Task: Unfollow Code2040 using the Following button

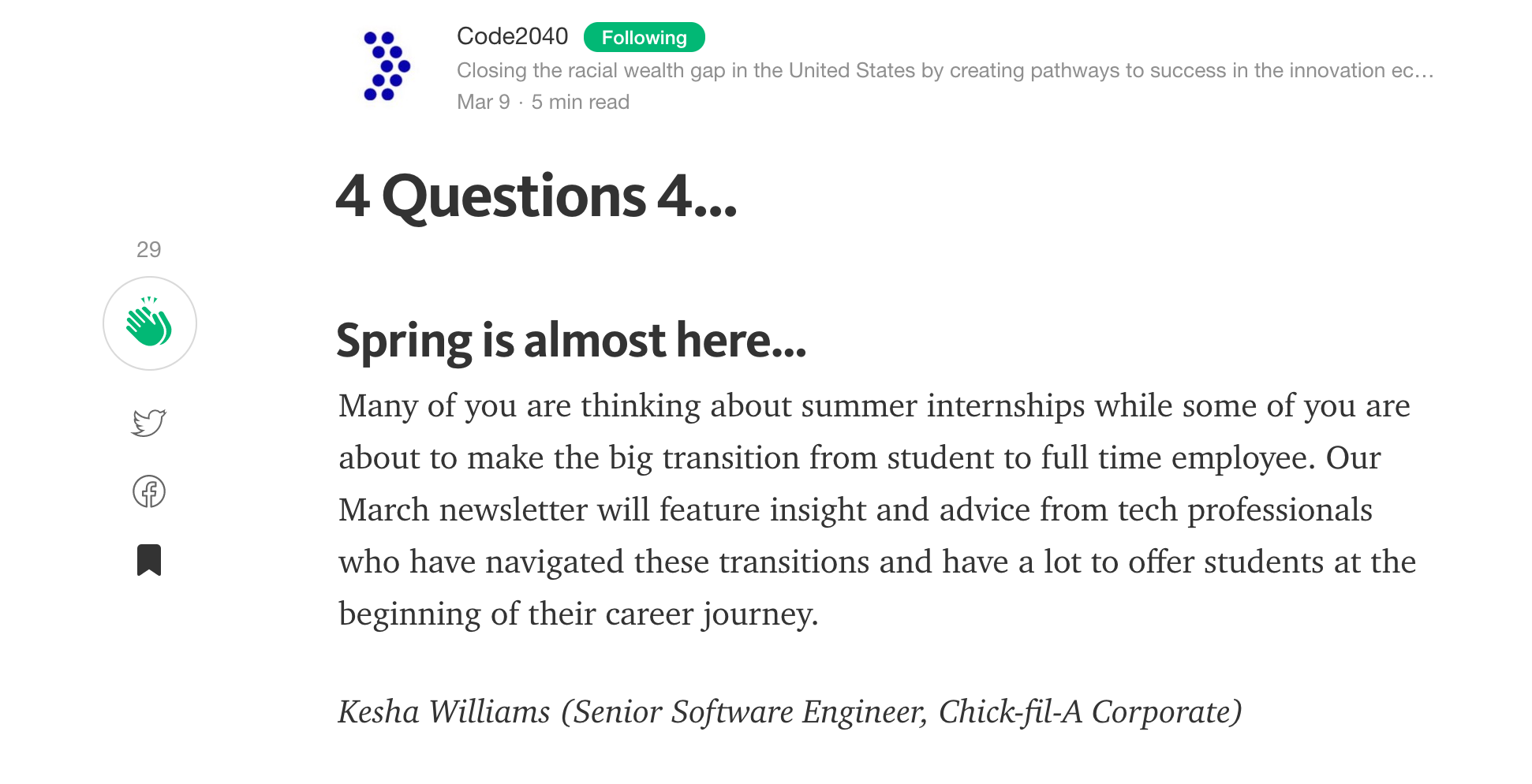Action: click(645, 37)
